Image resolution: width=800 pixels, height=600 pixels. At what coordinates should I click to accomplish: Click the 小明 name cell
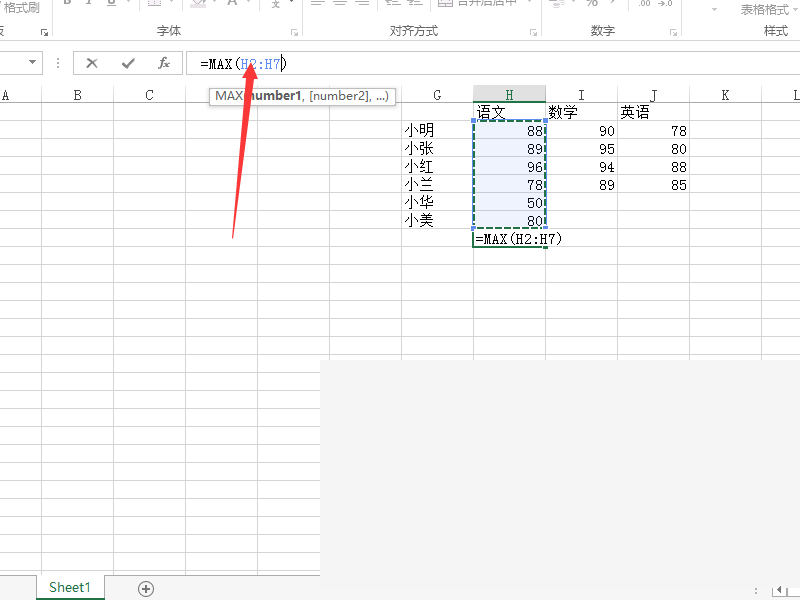[x=437, y=130]
